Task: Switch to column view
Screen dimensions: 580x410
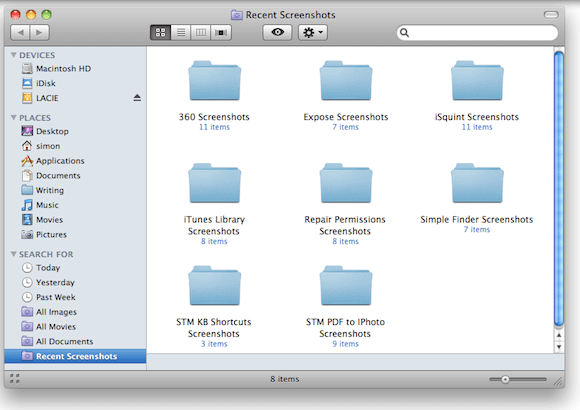Action: 201,33
